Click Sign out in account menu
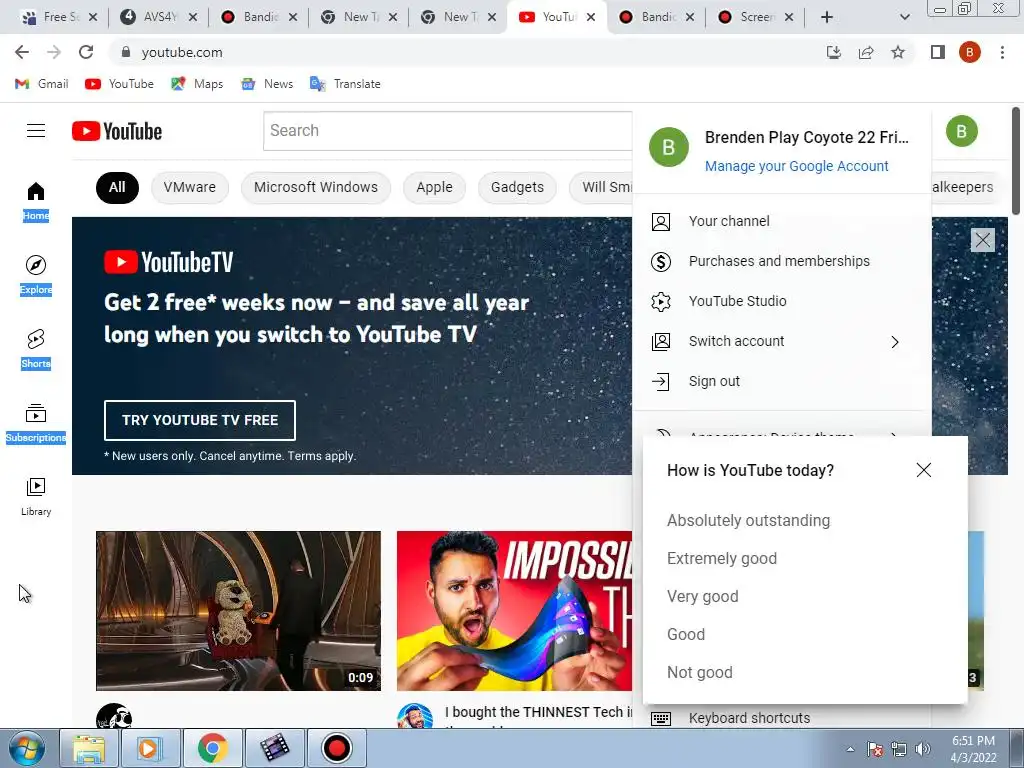 (x=782, y=381)
